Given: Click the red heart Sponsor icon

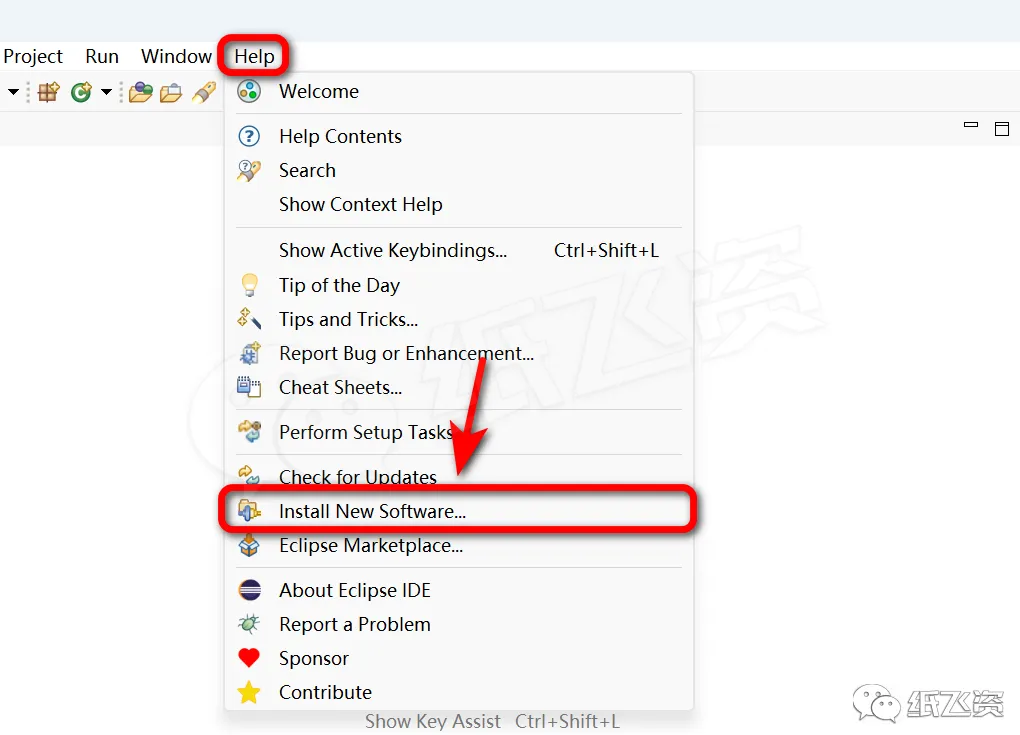Looking at the screenshot, I should click(249, 658).
